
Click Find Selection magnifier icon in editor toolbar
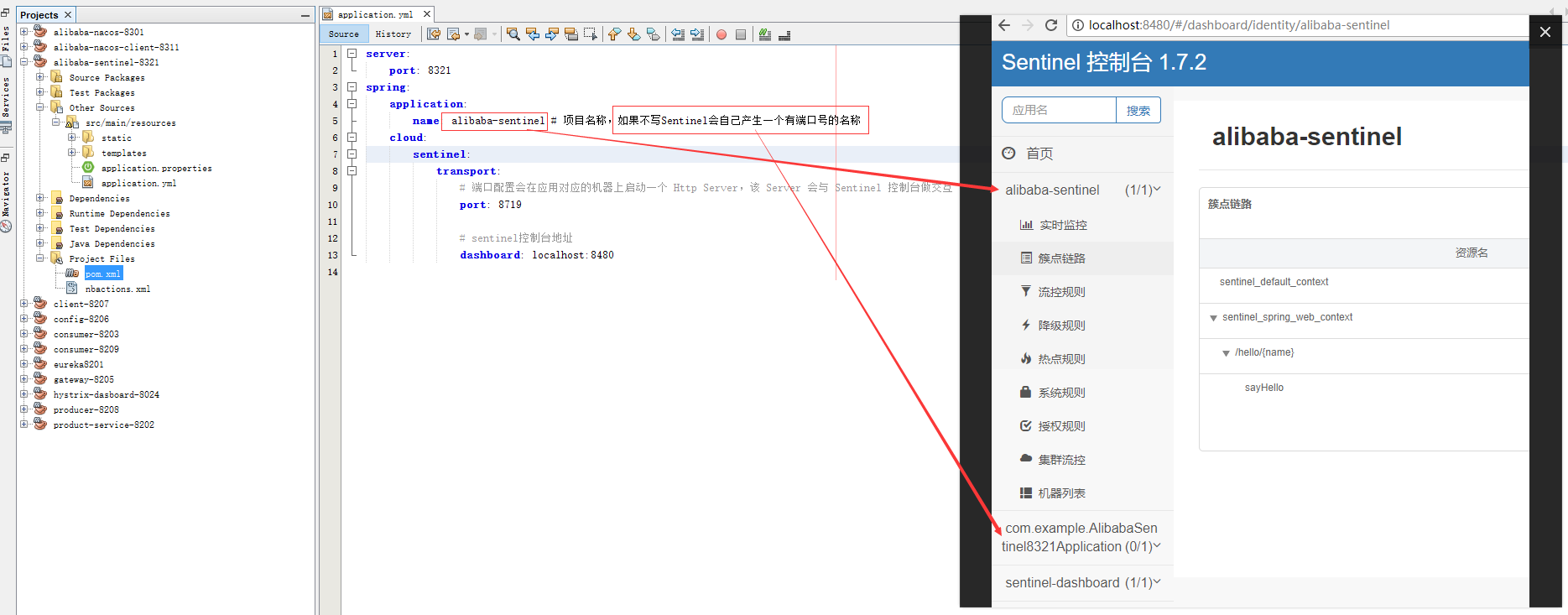pos(513,34)
